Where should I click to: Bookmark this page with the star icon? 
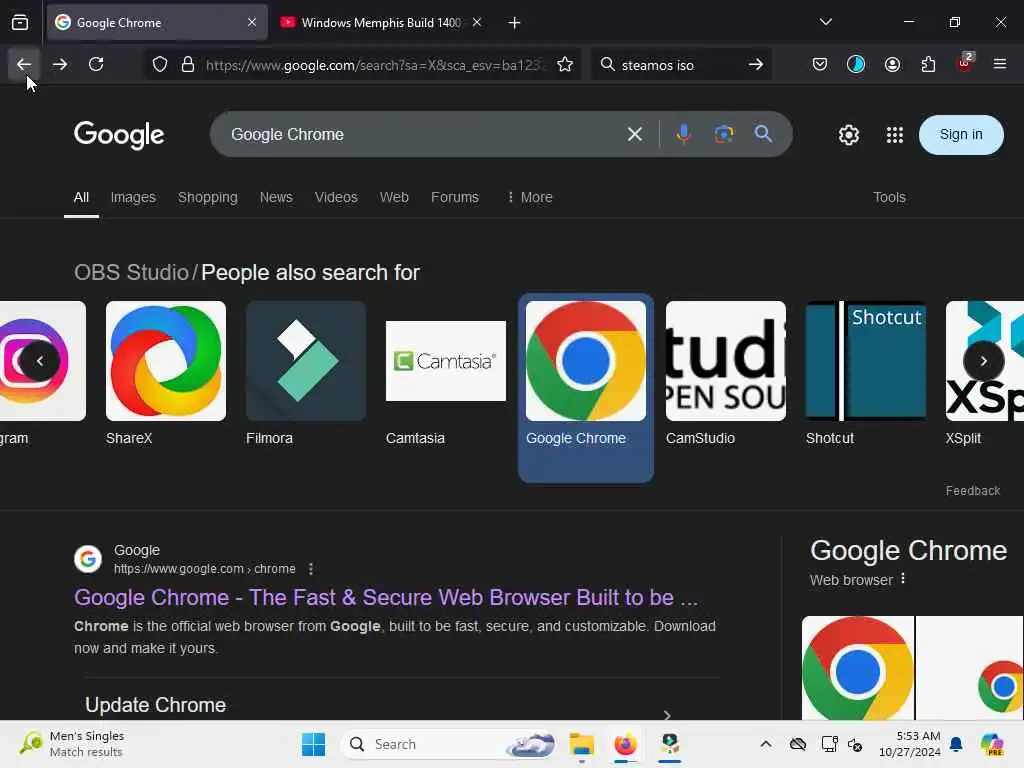click(565, 65)
